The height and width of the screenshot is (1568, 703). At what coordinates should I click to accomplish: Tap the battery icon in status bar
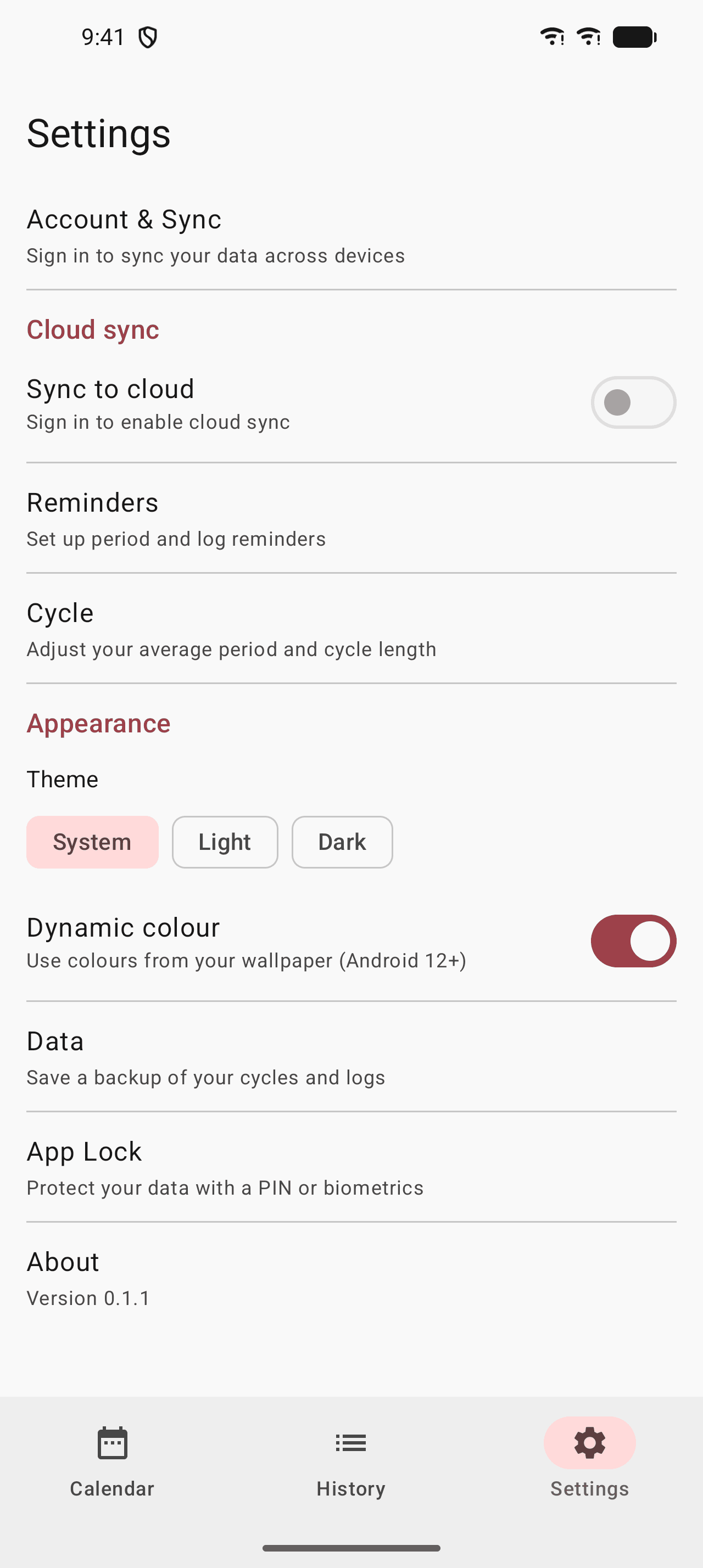pyautogui.click(x=634, y=37)
